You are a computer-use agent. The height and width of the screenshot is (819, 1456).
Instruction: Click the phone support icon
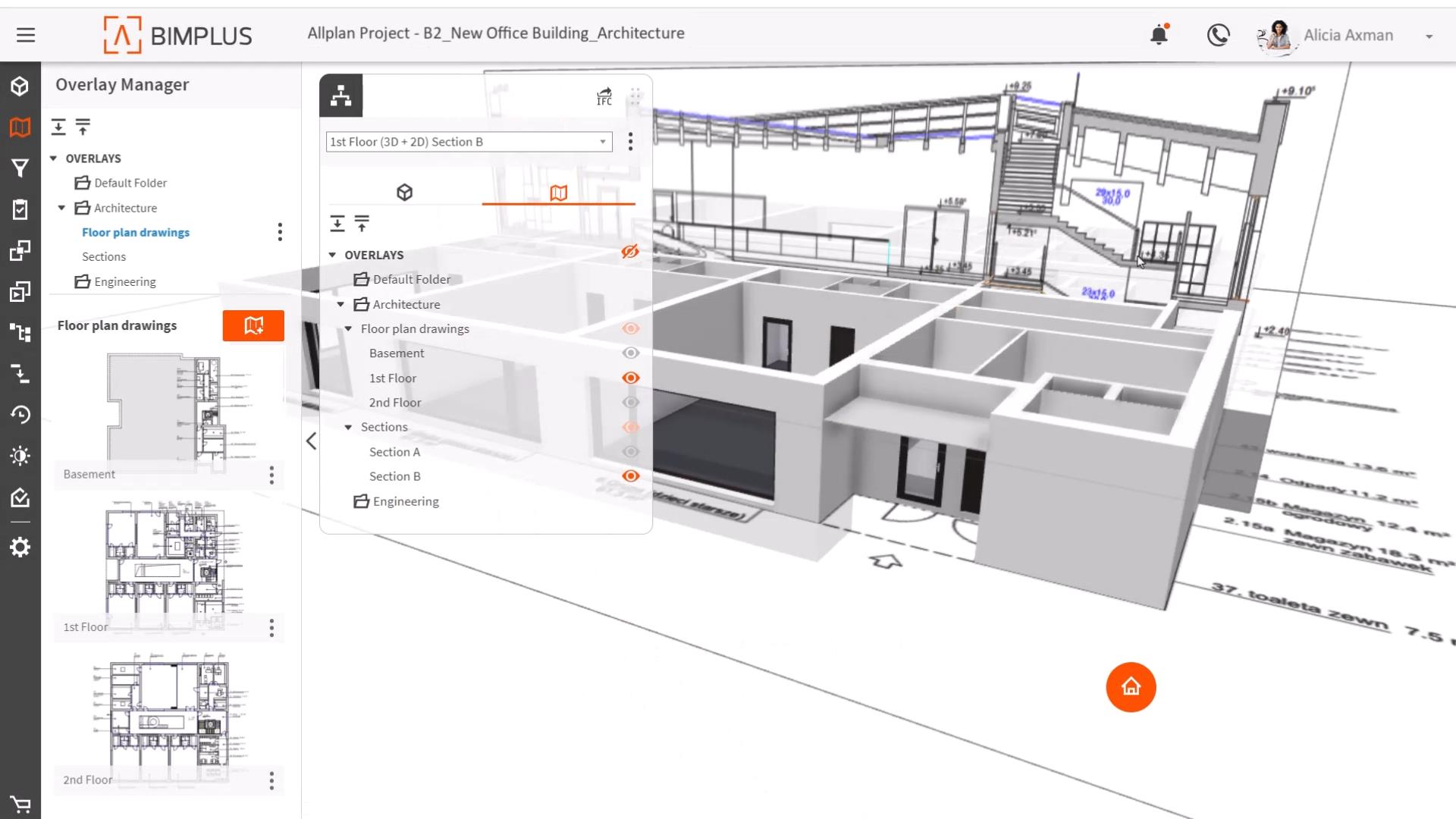[x=1218, y=35]
